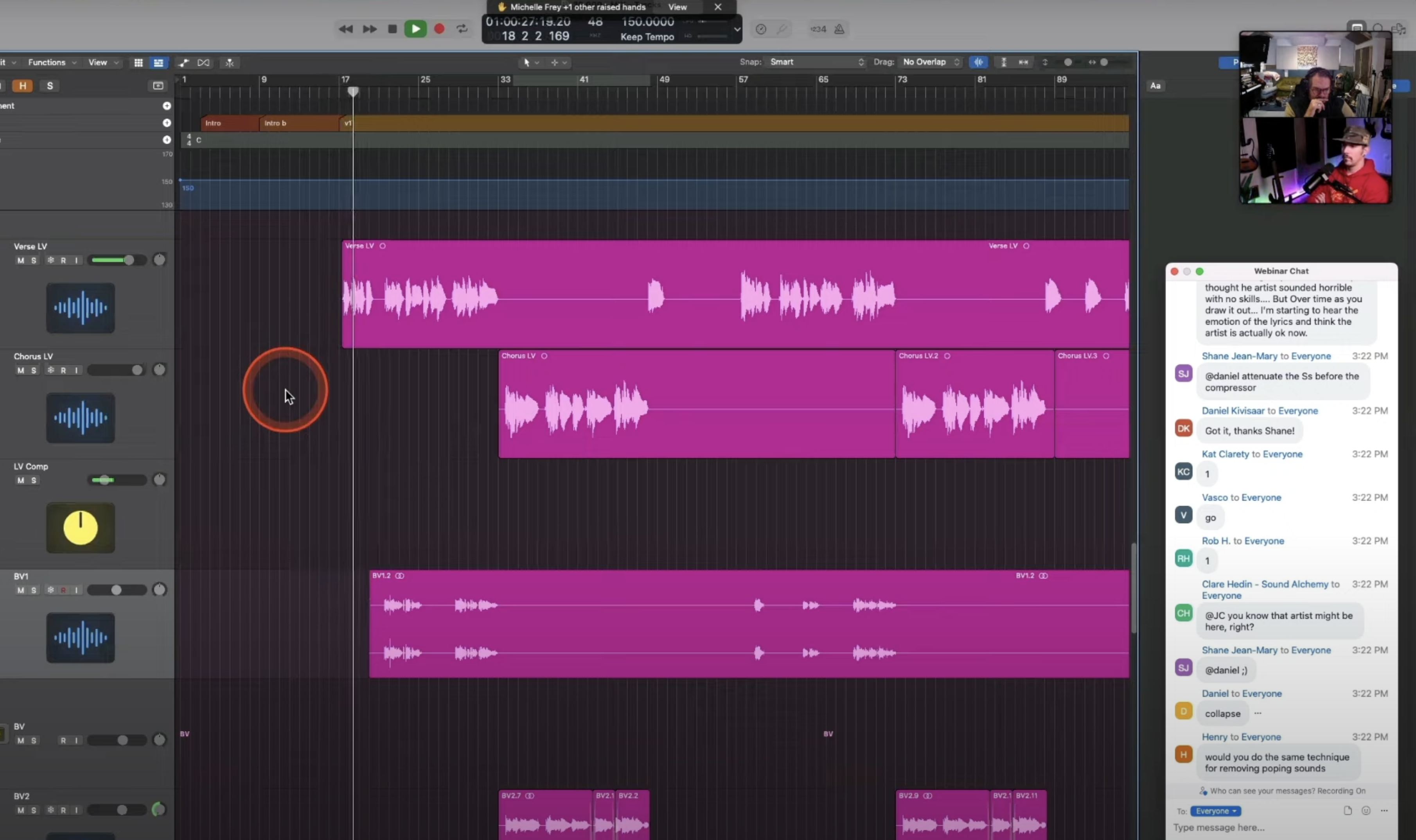Image resolution: width=1416 pixels, height=840 pixels.
Task: Open the Functions menu
Action: pos(52,62)
